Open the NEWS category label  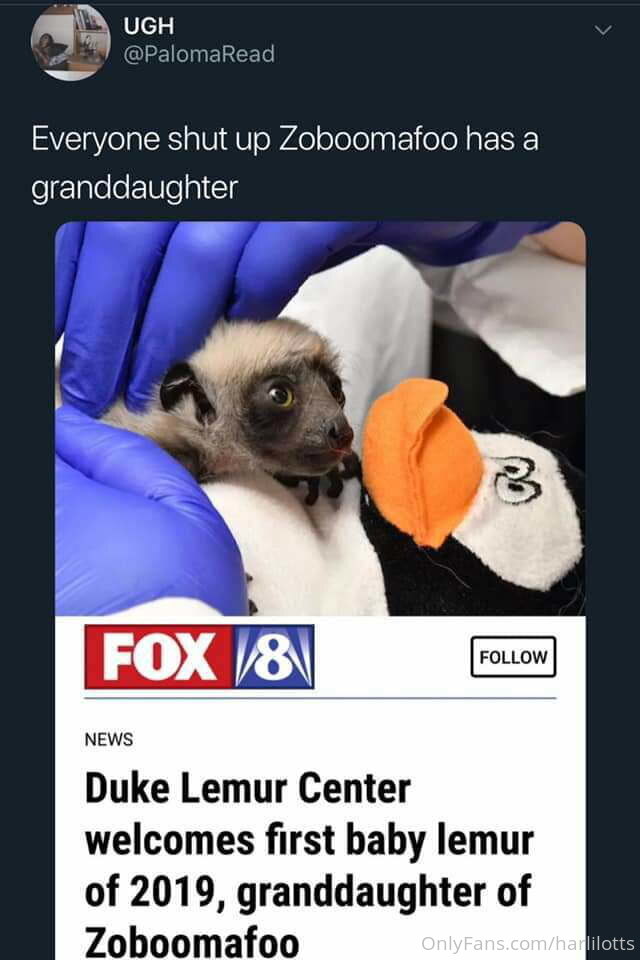coord(108,740)
